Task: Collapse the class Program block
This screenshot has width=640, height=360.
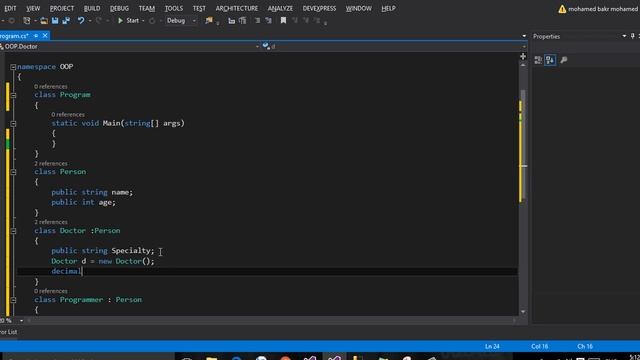Action: coord(13,95)
